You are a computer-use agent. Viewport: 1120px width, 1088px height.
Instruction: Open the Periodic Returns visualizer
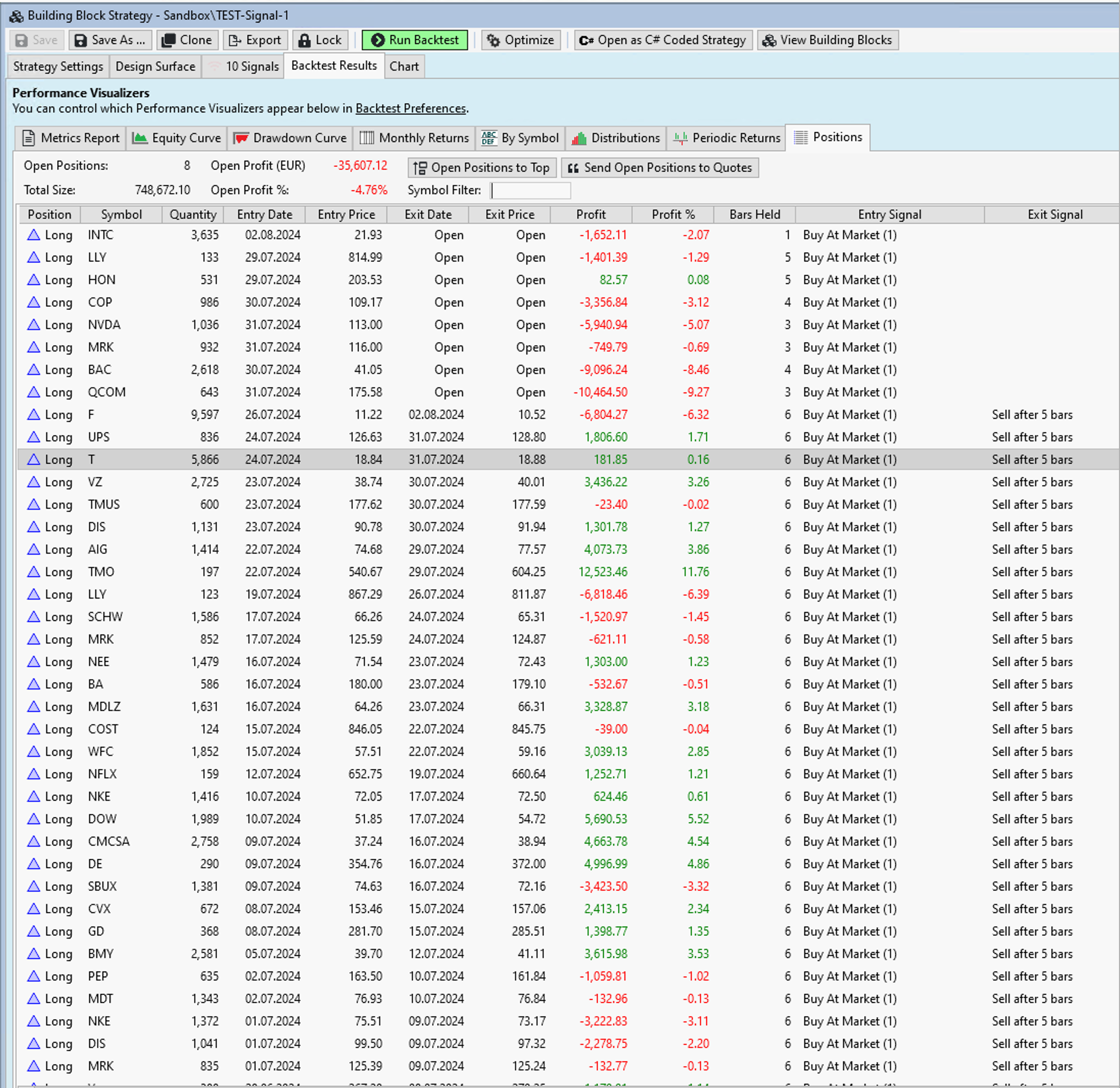coord(727,138)
